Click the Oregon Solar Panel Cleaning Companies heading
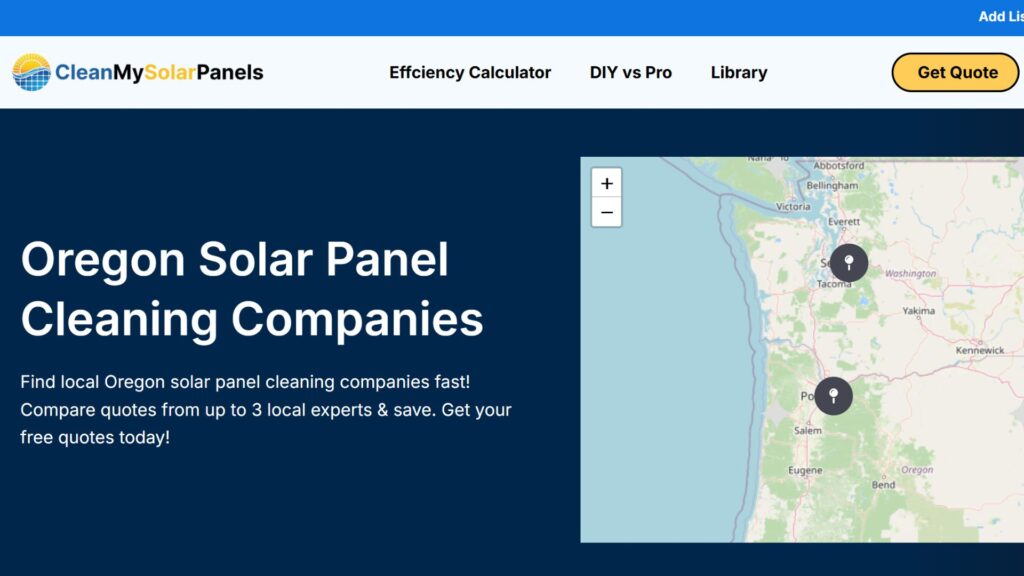The width and height of the screenshot is (1024, 576). click(252, 289)
